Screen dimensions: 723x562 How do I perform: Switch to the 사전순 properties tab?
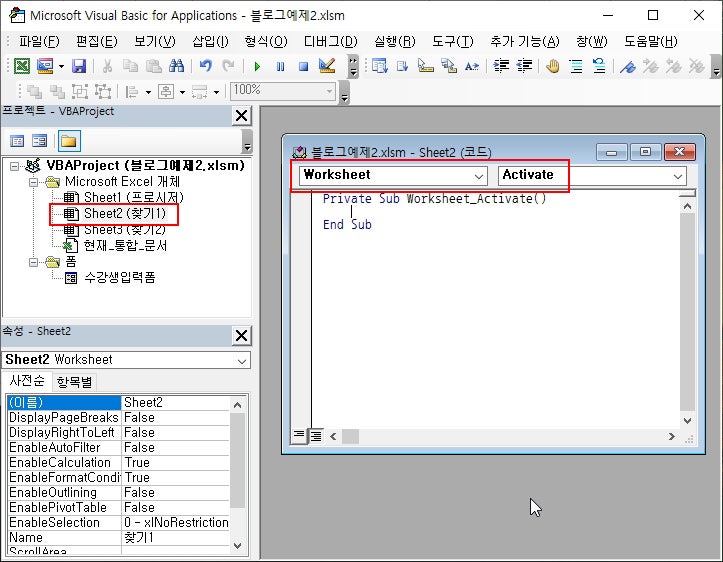pyautogui.click(x=27, y=381)
